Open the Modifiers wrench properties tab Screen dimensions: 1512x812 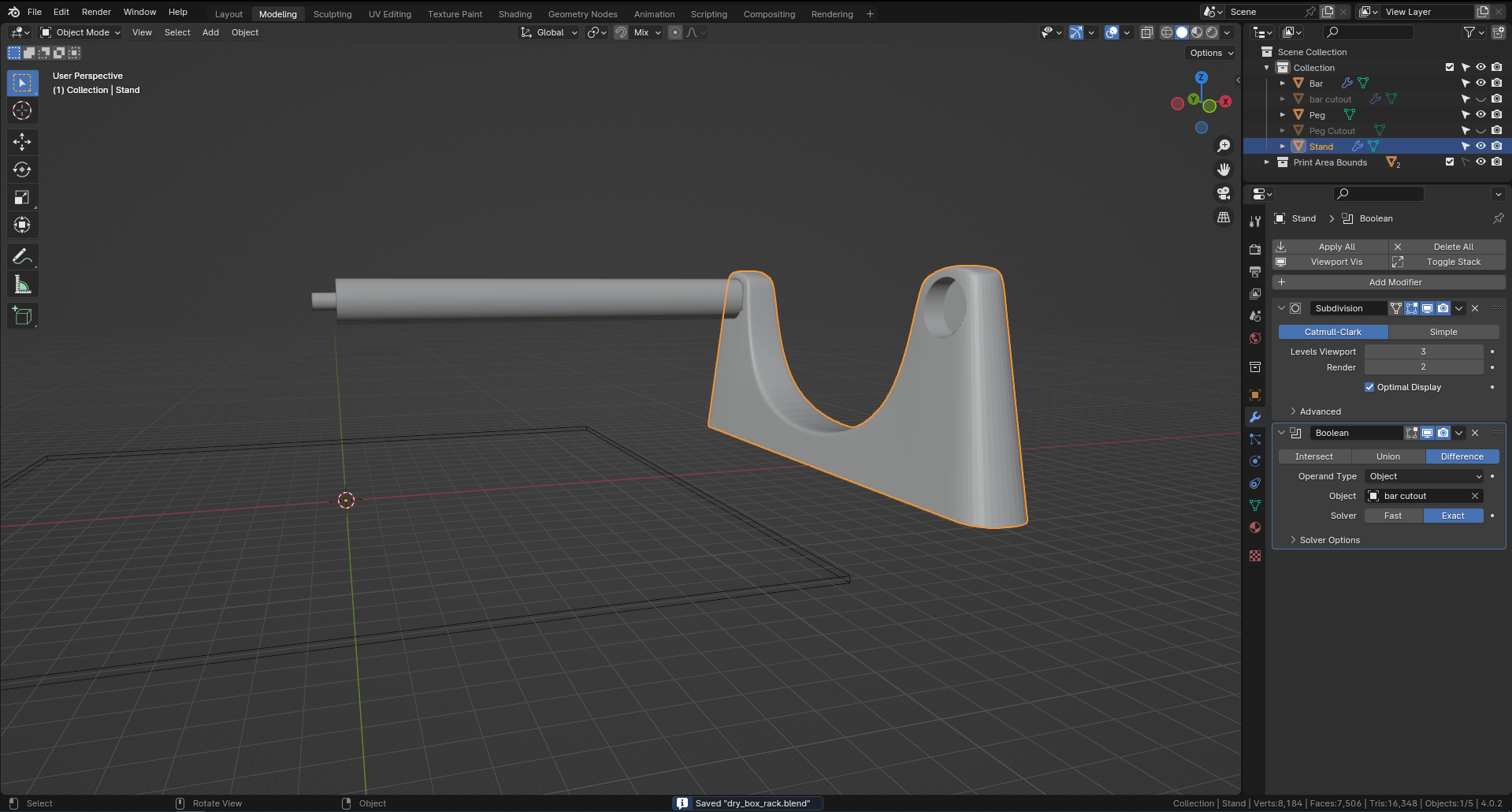(1255, 417)
